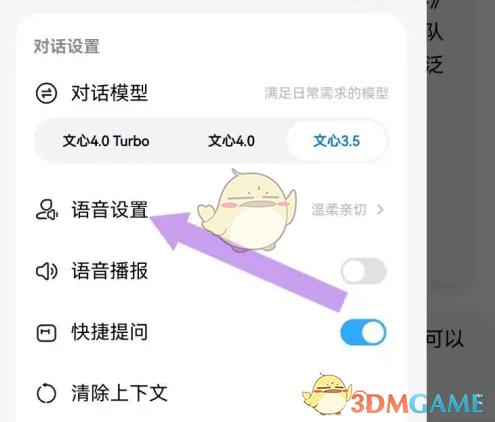The width and height of the screenshot is (495, 422).
Task: Click the yellow chick mascot sticker
Action: click(x=247, y=209)
